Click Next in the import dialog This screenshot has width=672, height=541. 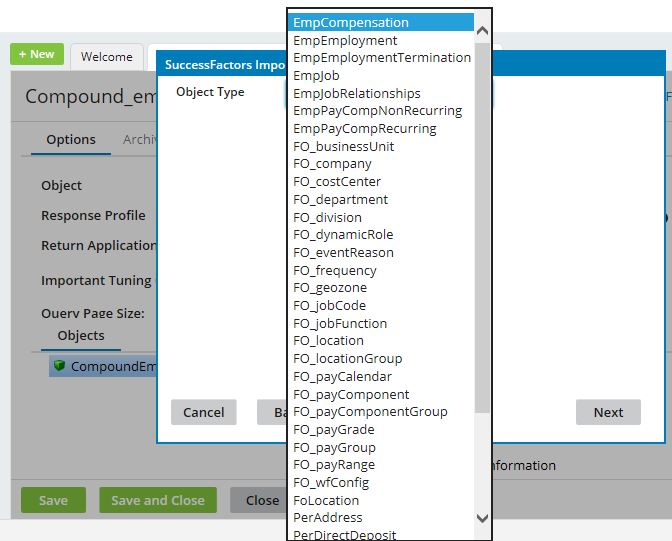click(608, 412)
